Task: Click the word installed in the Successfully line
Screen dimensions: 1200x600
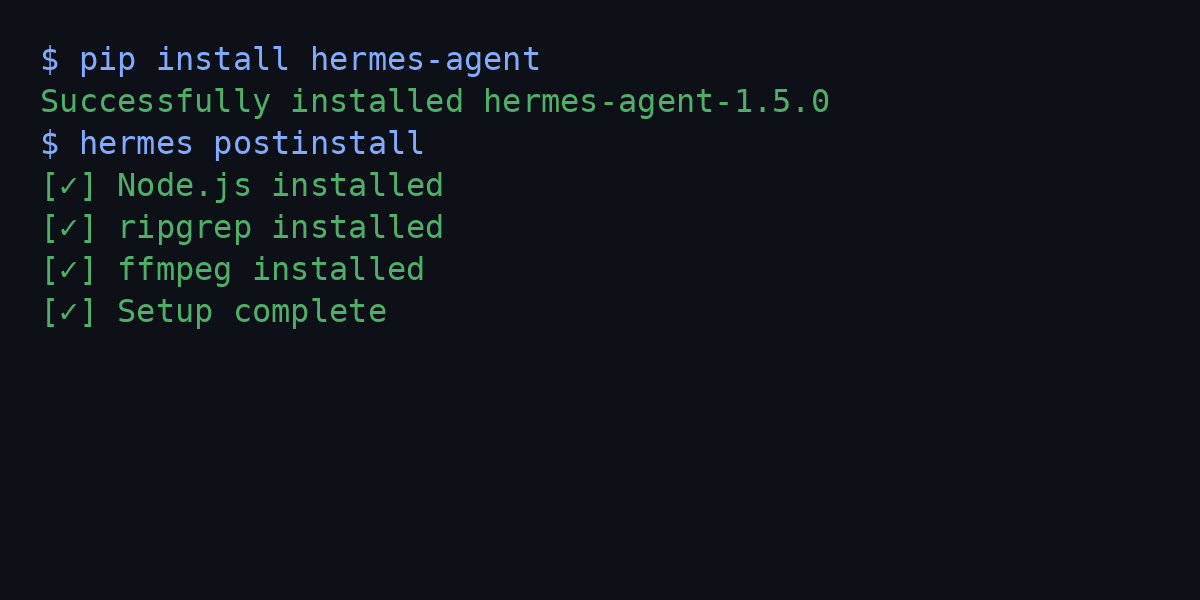Action: (x=377, y=102)
